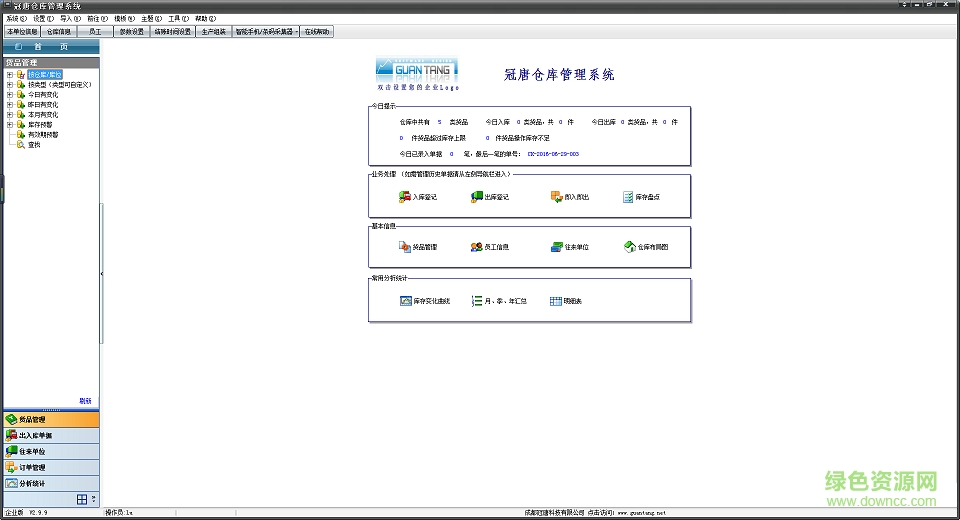Click the 在线帮助 toolbar button
This screenshot has height=520, width=960.
pos(317,32)
